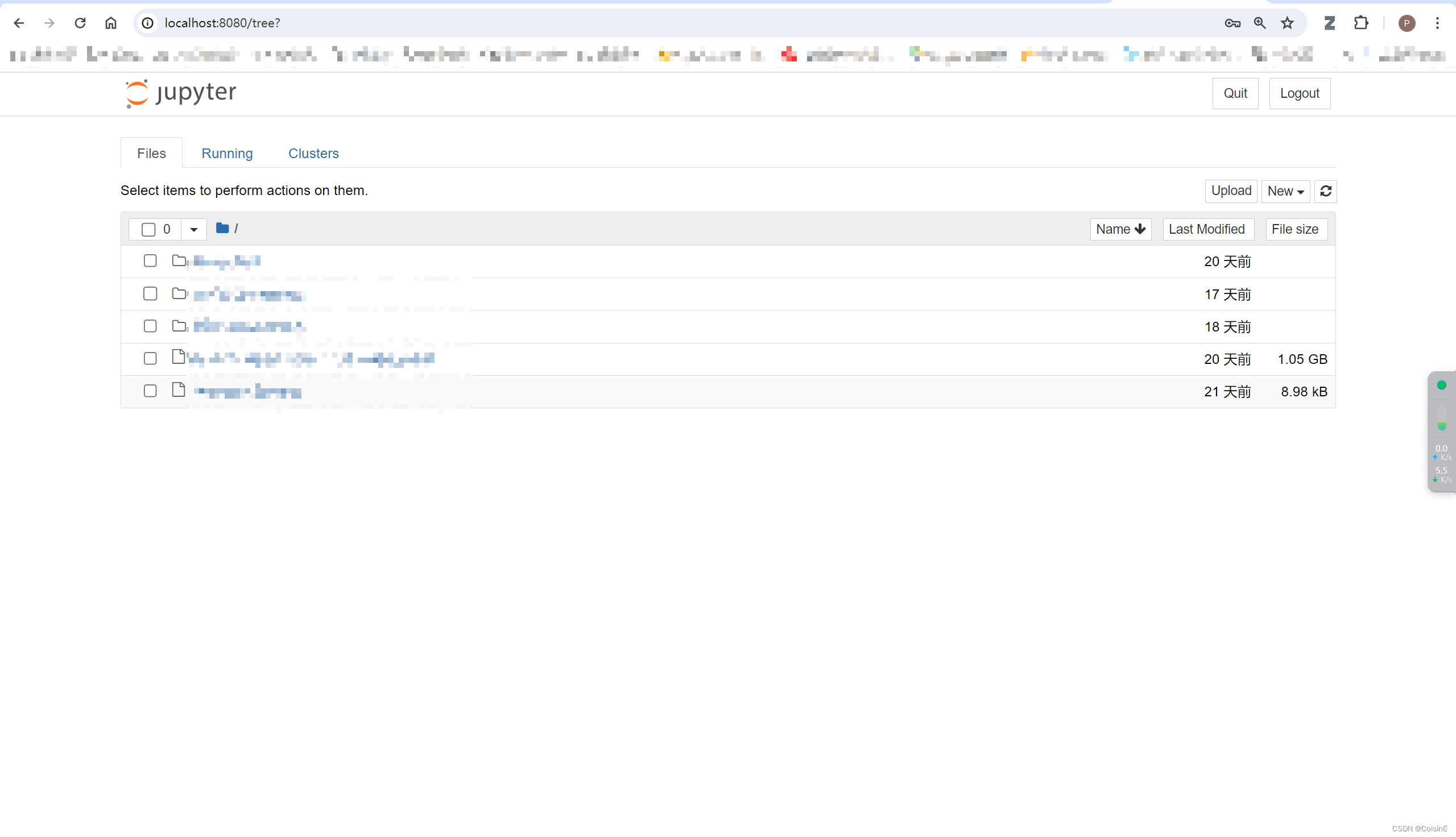Click the Jupyter logo
This screenshot has height=837, width=1456.
point(180,93)
